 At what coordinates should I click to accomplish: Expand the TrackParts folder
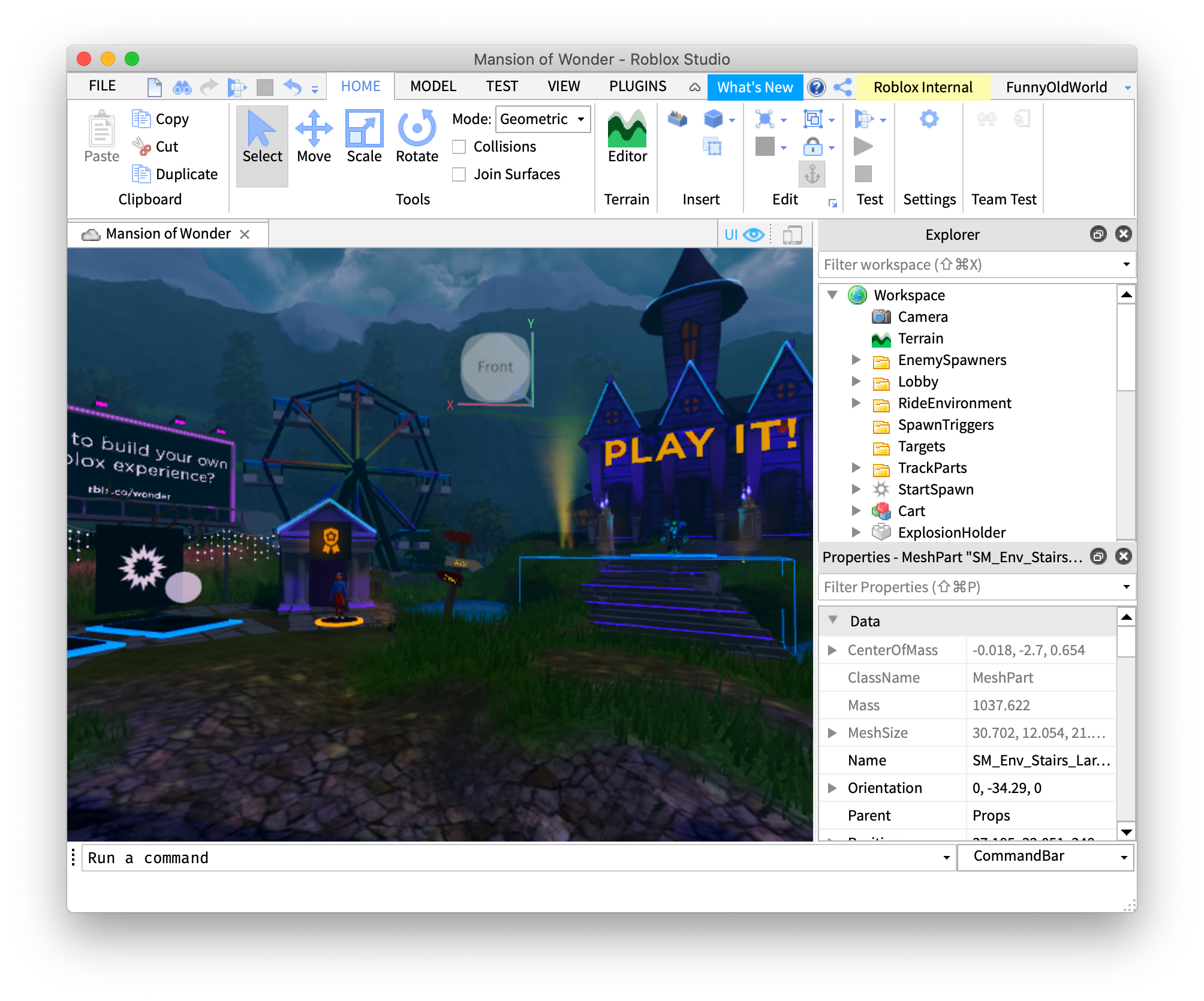[856, 468]
